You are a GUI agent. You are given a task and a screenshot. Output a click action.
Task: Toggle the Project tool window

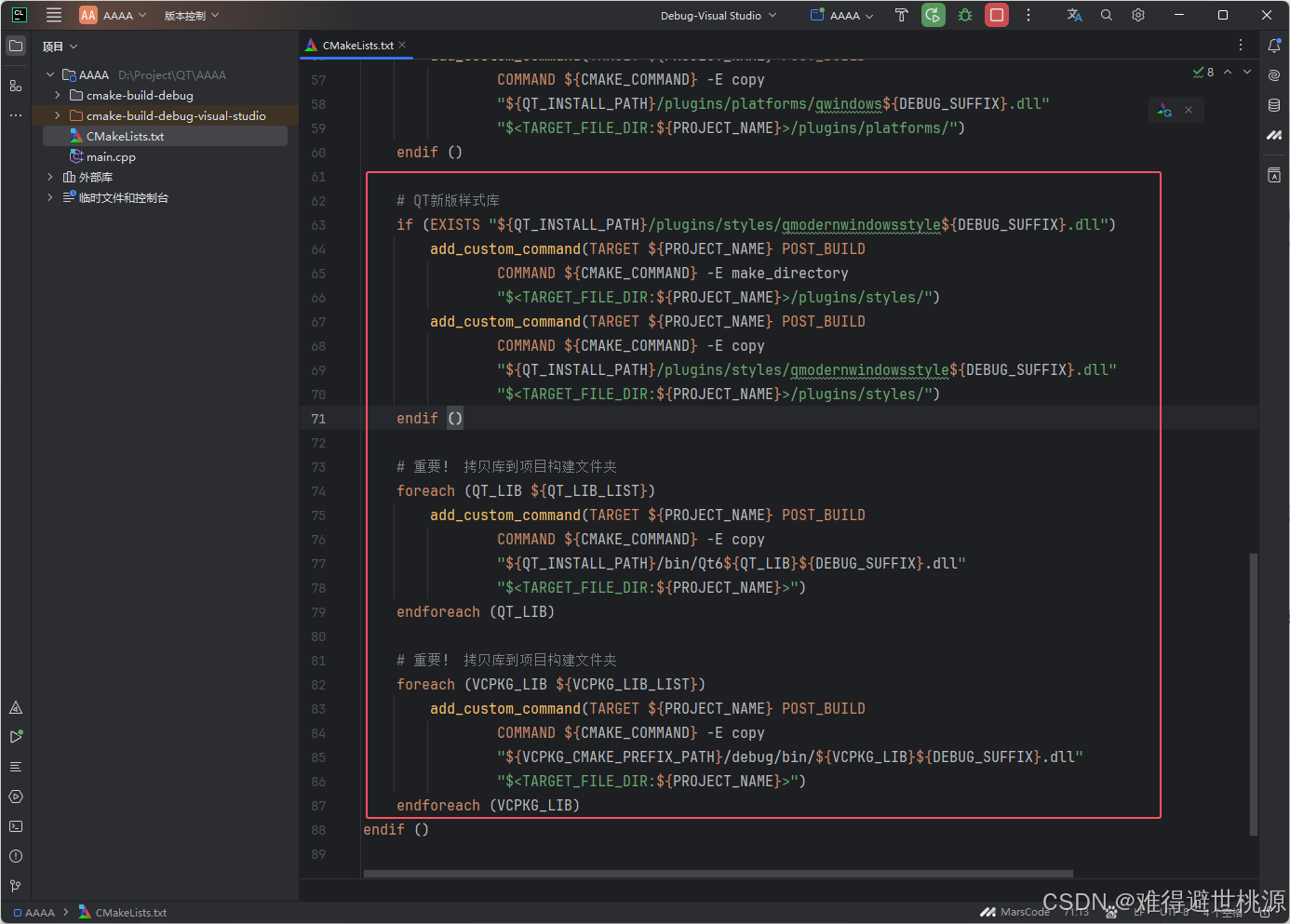16,46
